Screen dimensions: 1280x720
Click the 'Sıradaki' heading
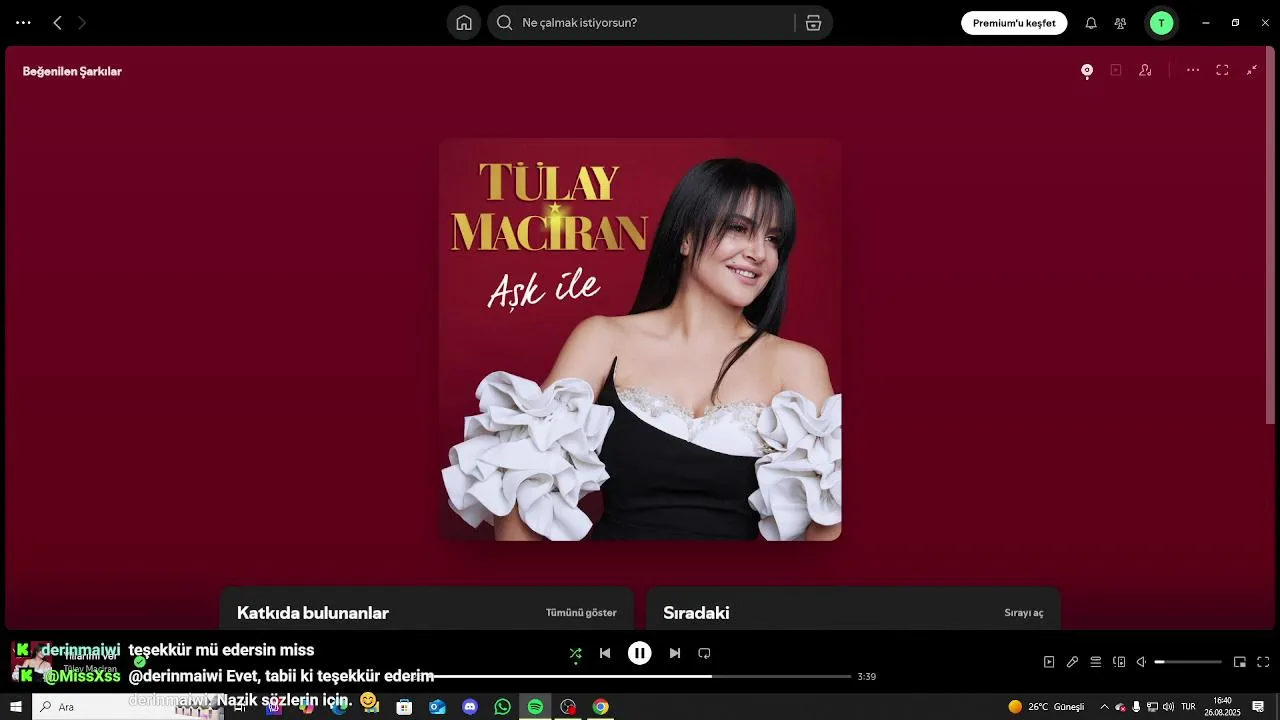tap(696, 613)
